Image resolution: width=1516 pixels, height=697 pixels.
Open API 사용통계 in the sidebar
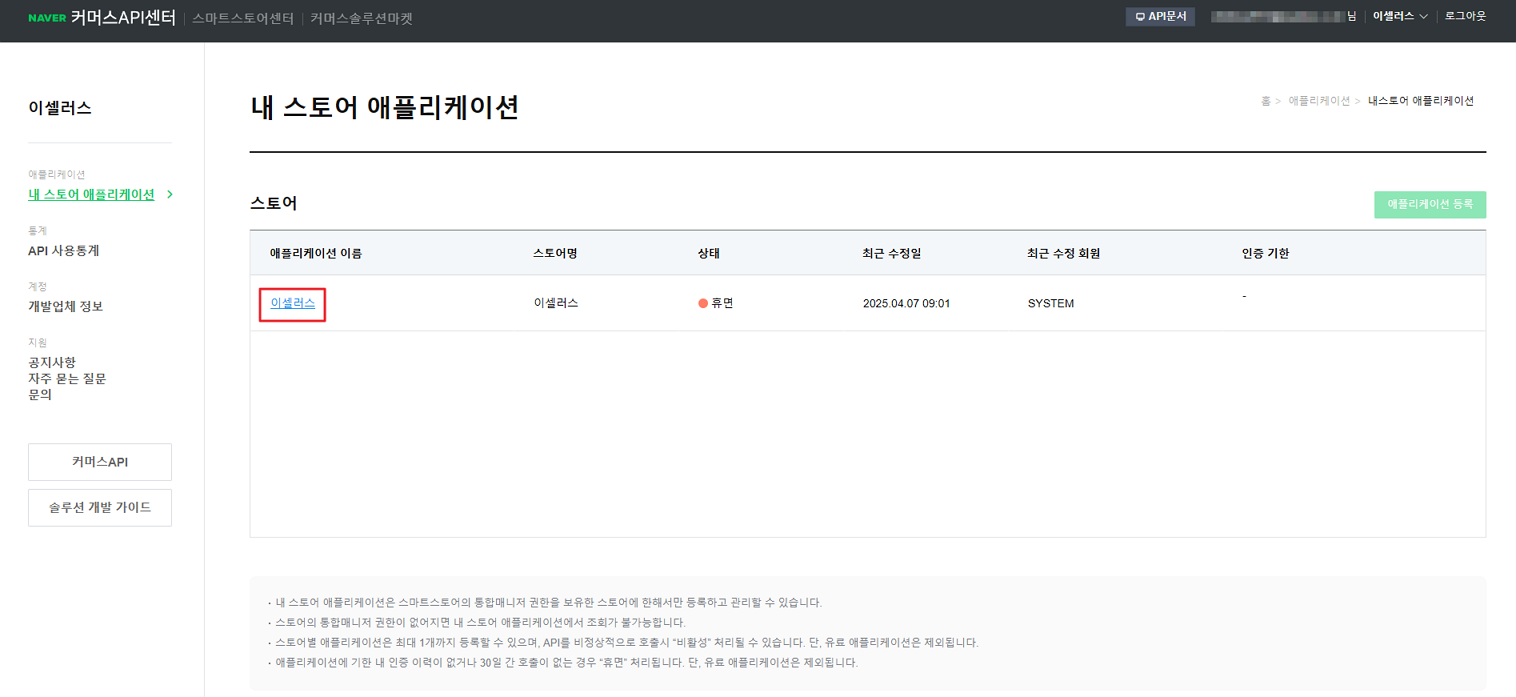point(63,251)
